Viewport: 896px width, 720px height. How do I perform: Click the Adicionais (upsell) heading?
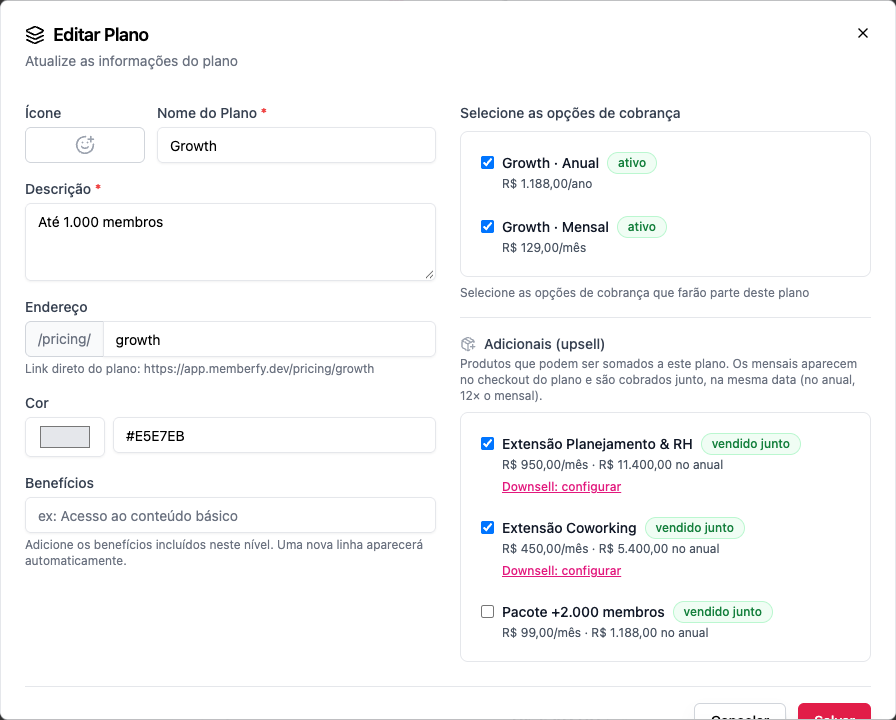(544, 344)
